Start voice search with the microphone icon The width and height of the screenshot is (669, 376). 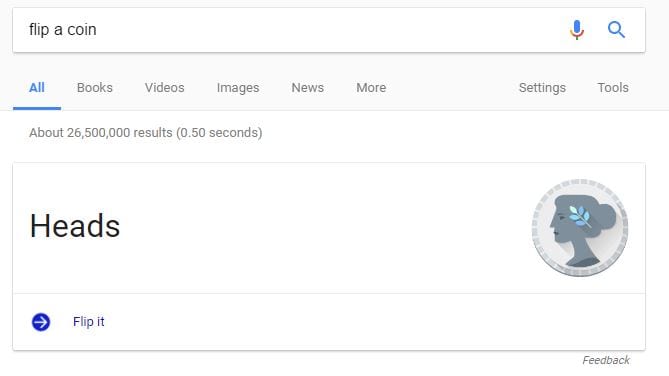pos(576,30)
